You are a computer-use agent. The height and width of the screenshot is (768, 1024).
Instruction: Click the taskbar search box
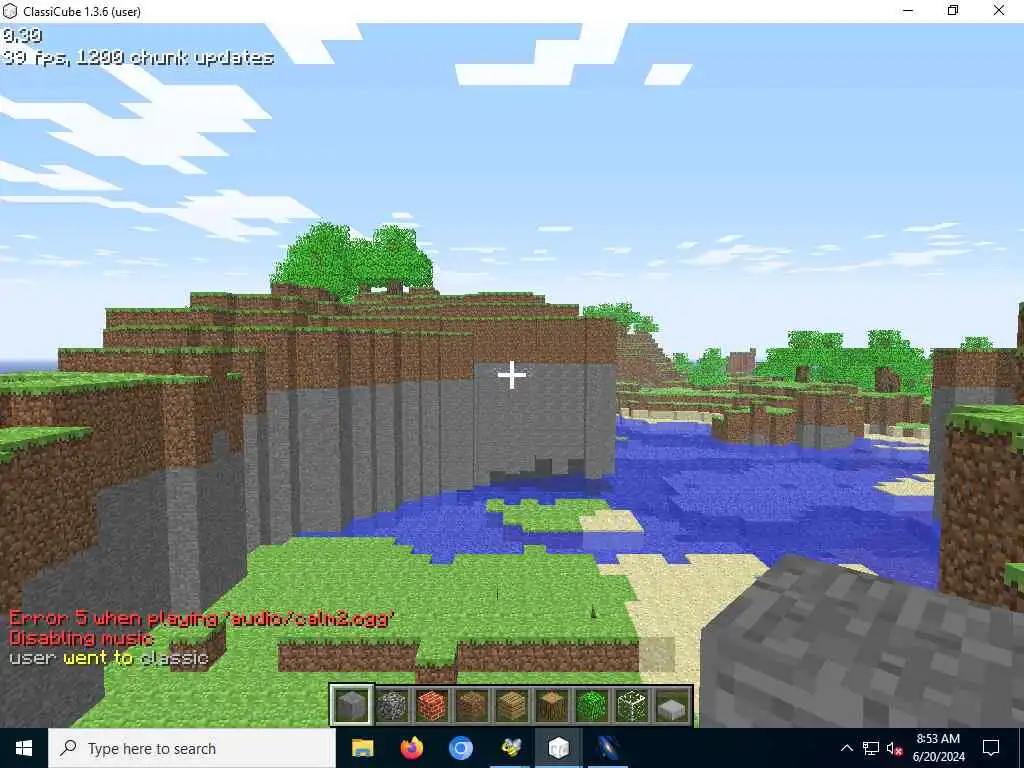(192, 748)
